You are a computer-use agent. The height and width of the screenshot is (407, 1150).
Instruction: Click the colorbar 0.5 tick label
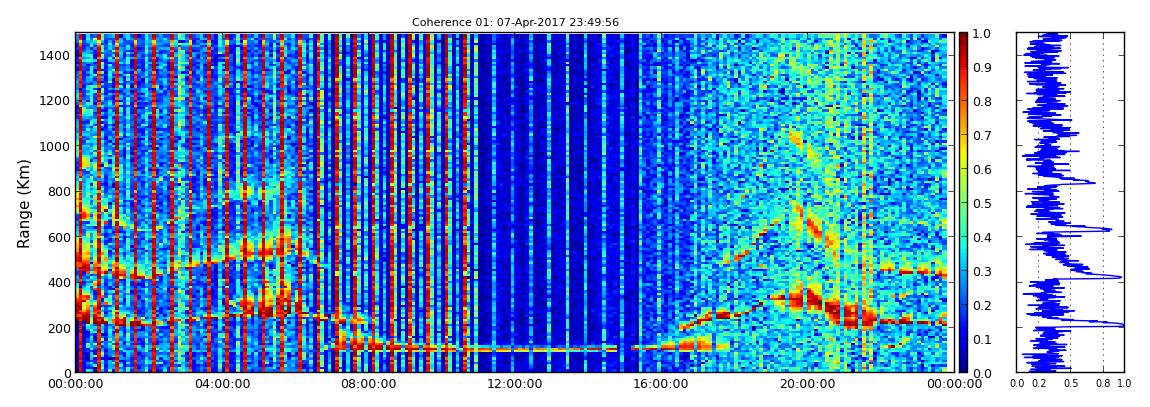pos(981,203)
